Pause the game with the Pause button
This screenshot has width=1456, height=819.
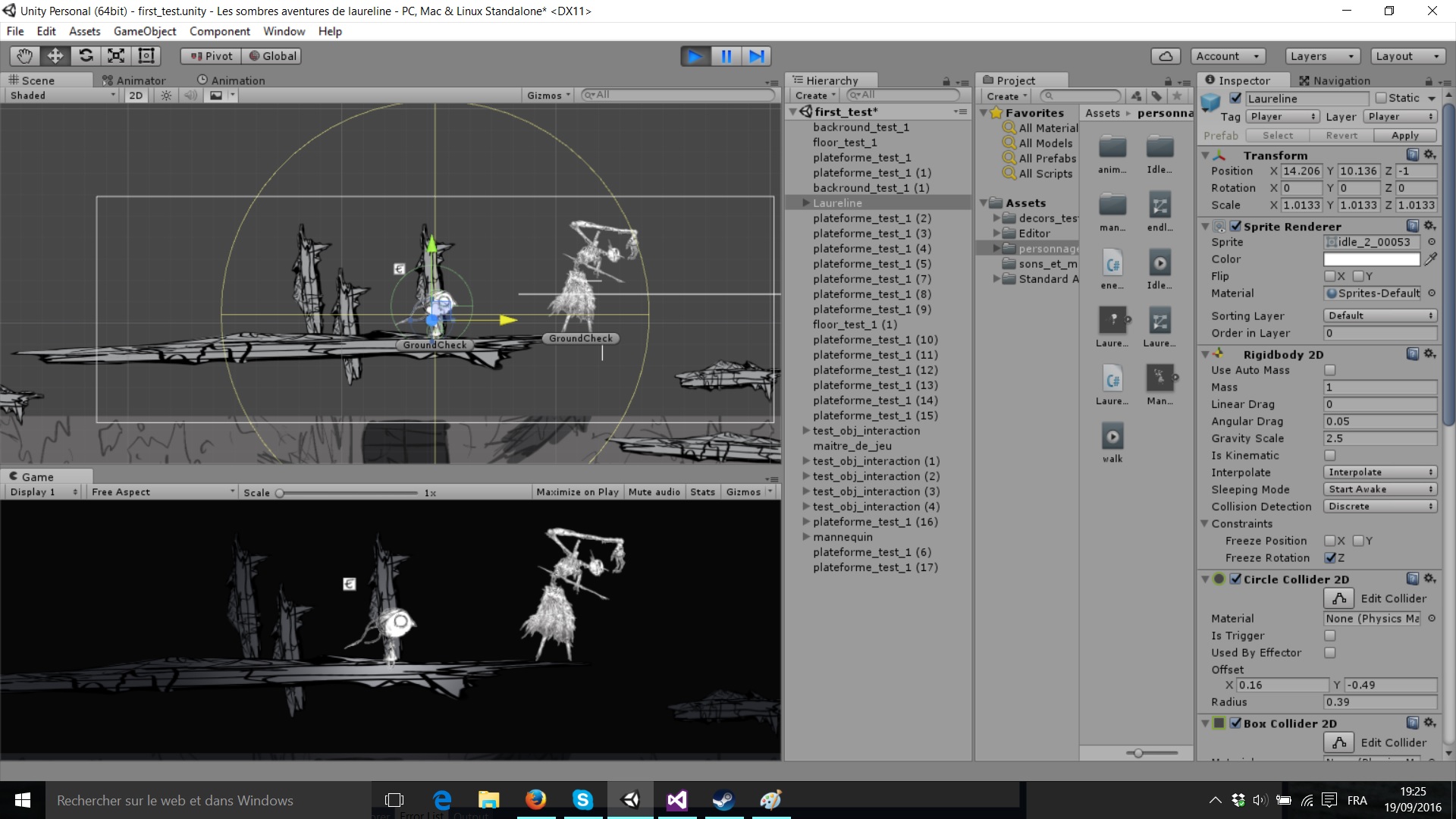coord(726,55)
